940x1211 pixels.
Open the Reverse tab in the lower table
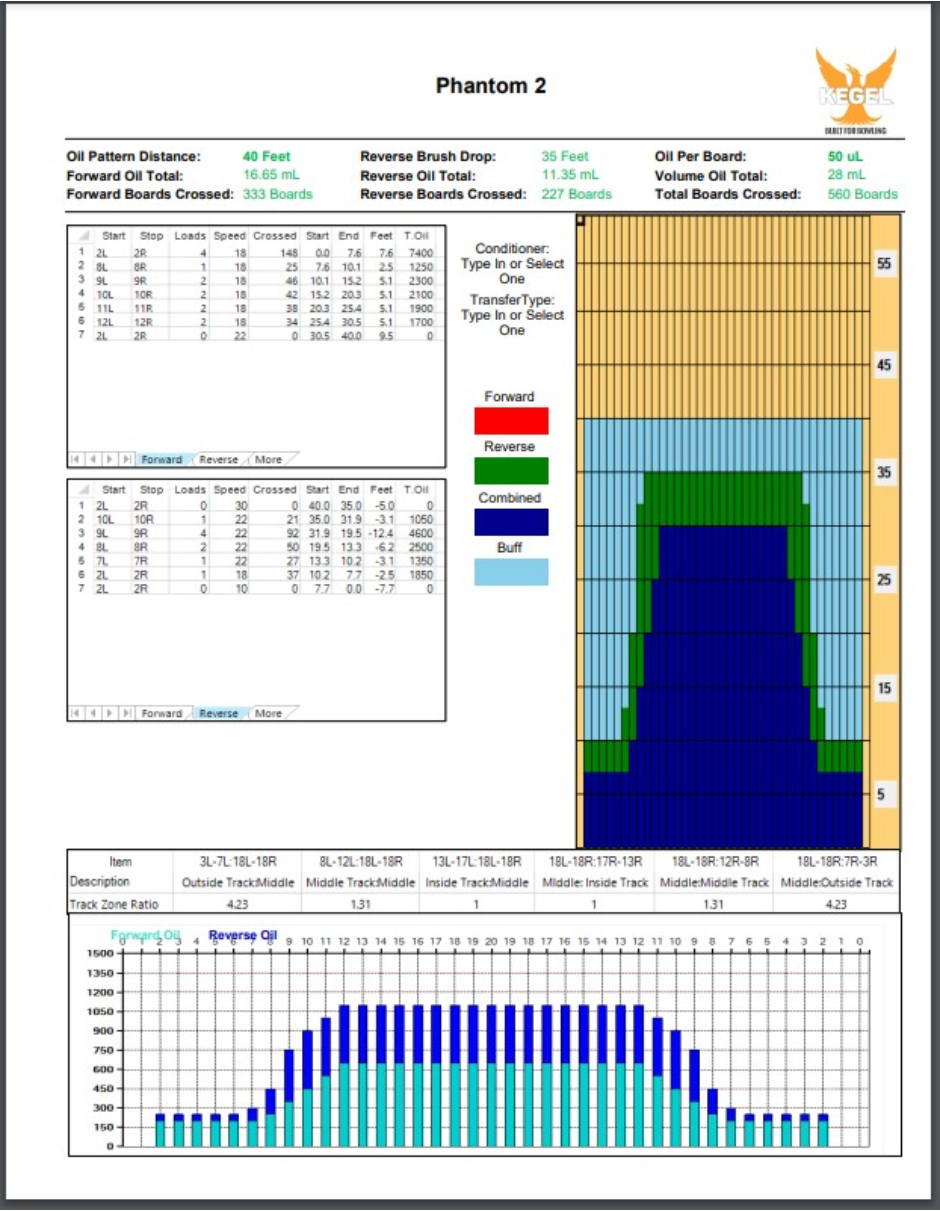(218, 714)
